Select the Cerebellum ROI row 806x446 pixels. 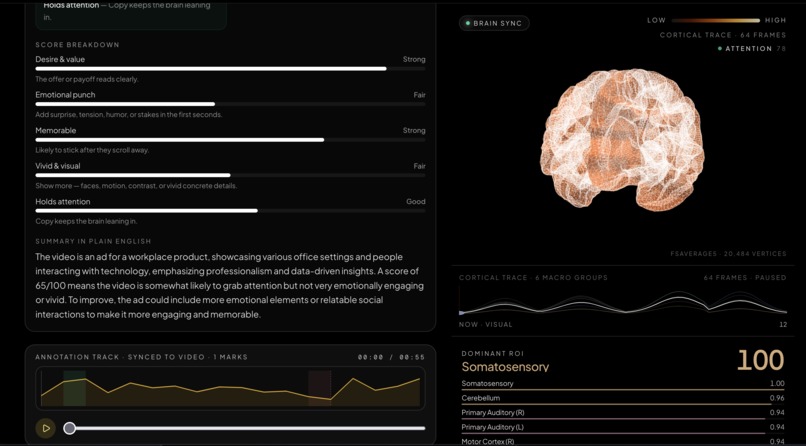(x=623, y=398)
